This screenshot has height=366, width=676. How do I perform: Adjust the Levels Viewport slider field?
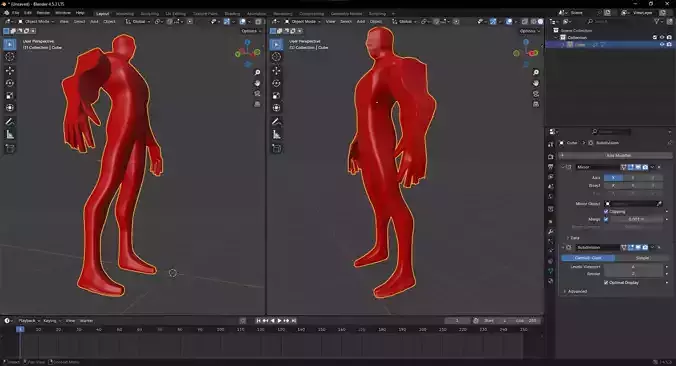tap(633, 267)
